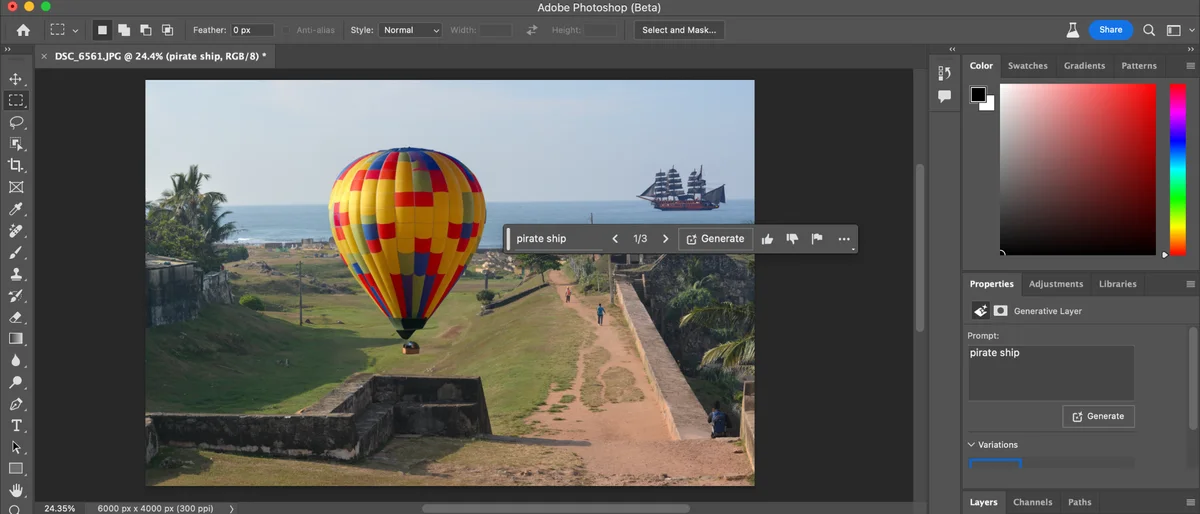Toggle Intersect with selection mode

(167, 30)
